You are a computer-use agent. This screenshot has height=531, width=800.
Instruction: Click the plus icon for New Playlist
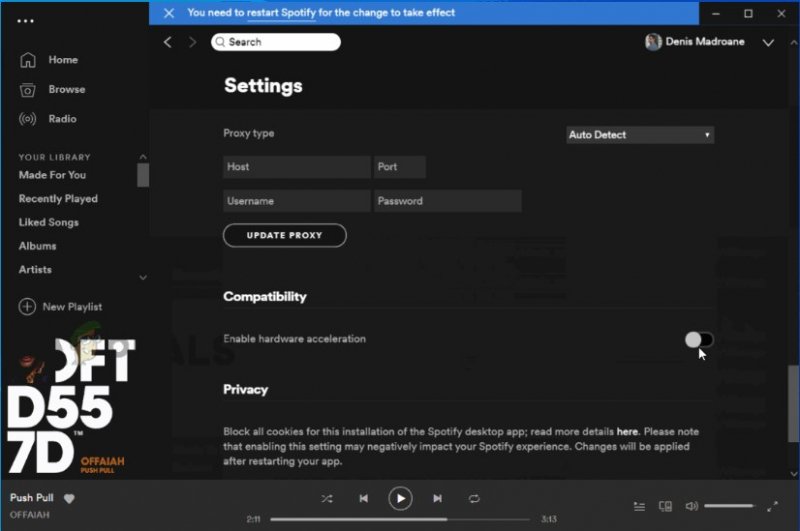(27, 307)
